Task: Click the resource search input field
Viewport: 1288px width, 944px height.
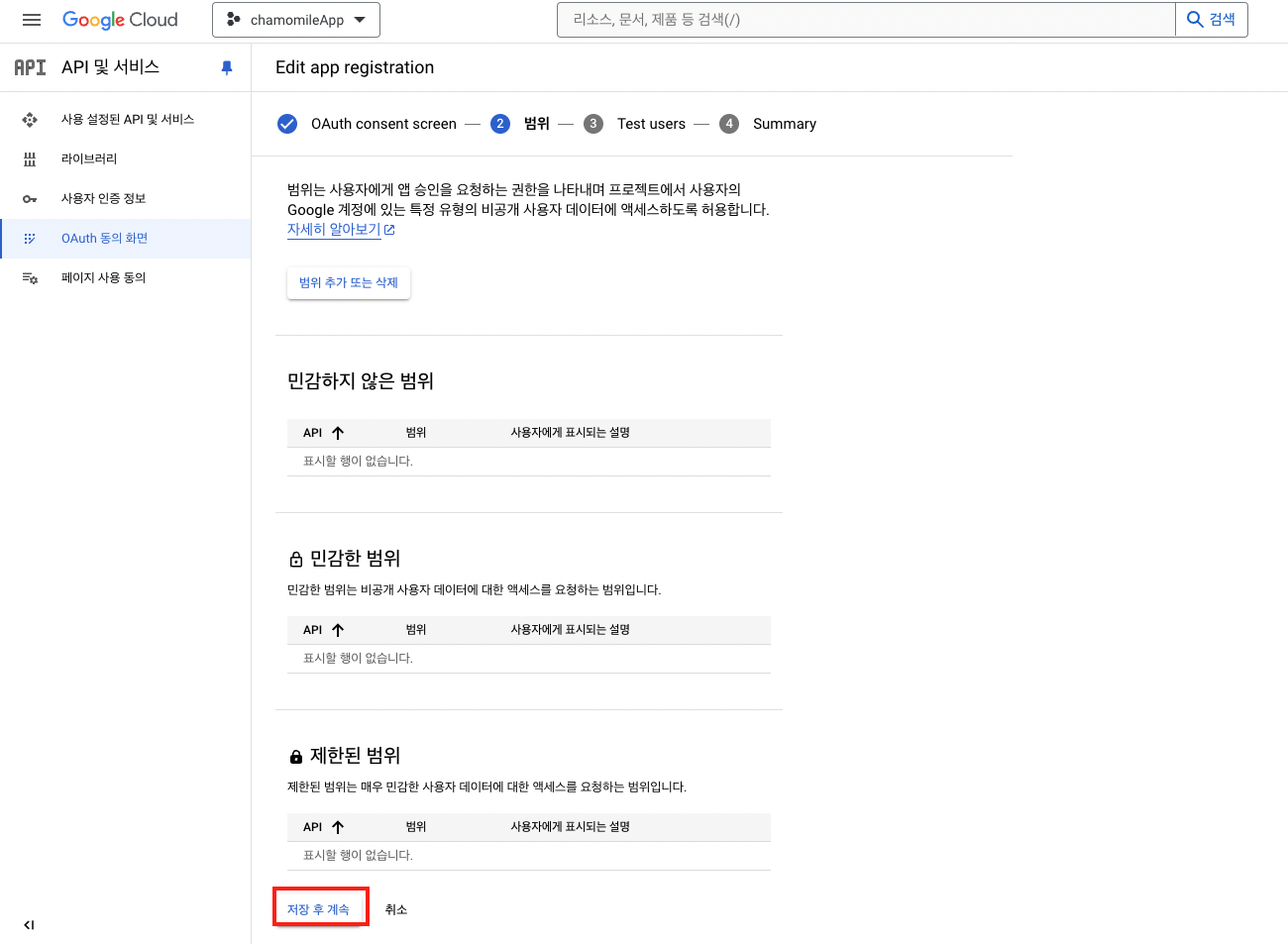Action: click(865, 20)
